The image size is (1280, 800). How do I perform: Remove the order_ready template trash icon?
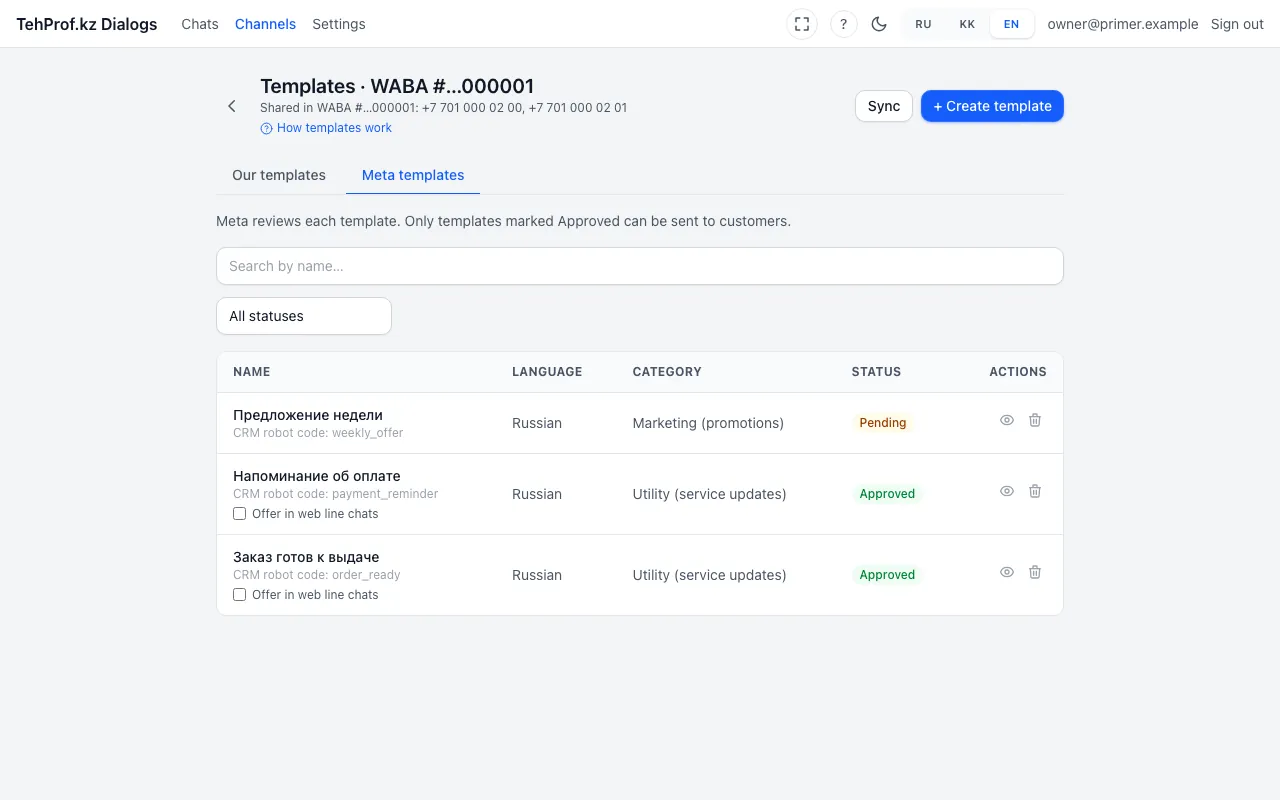1035,572
